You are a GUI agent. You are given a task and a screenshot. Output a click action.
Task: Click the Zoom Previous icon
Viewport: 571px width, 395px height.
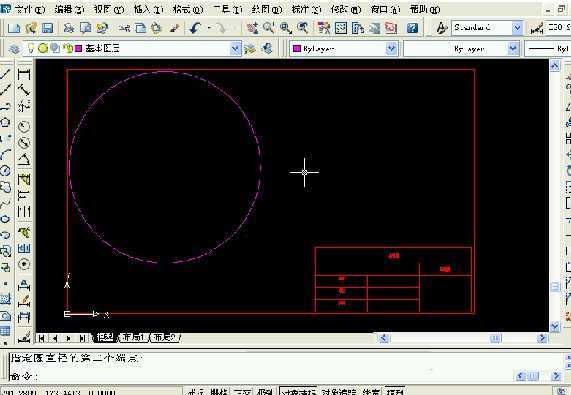coord(303,28)
